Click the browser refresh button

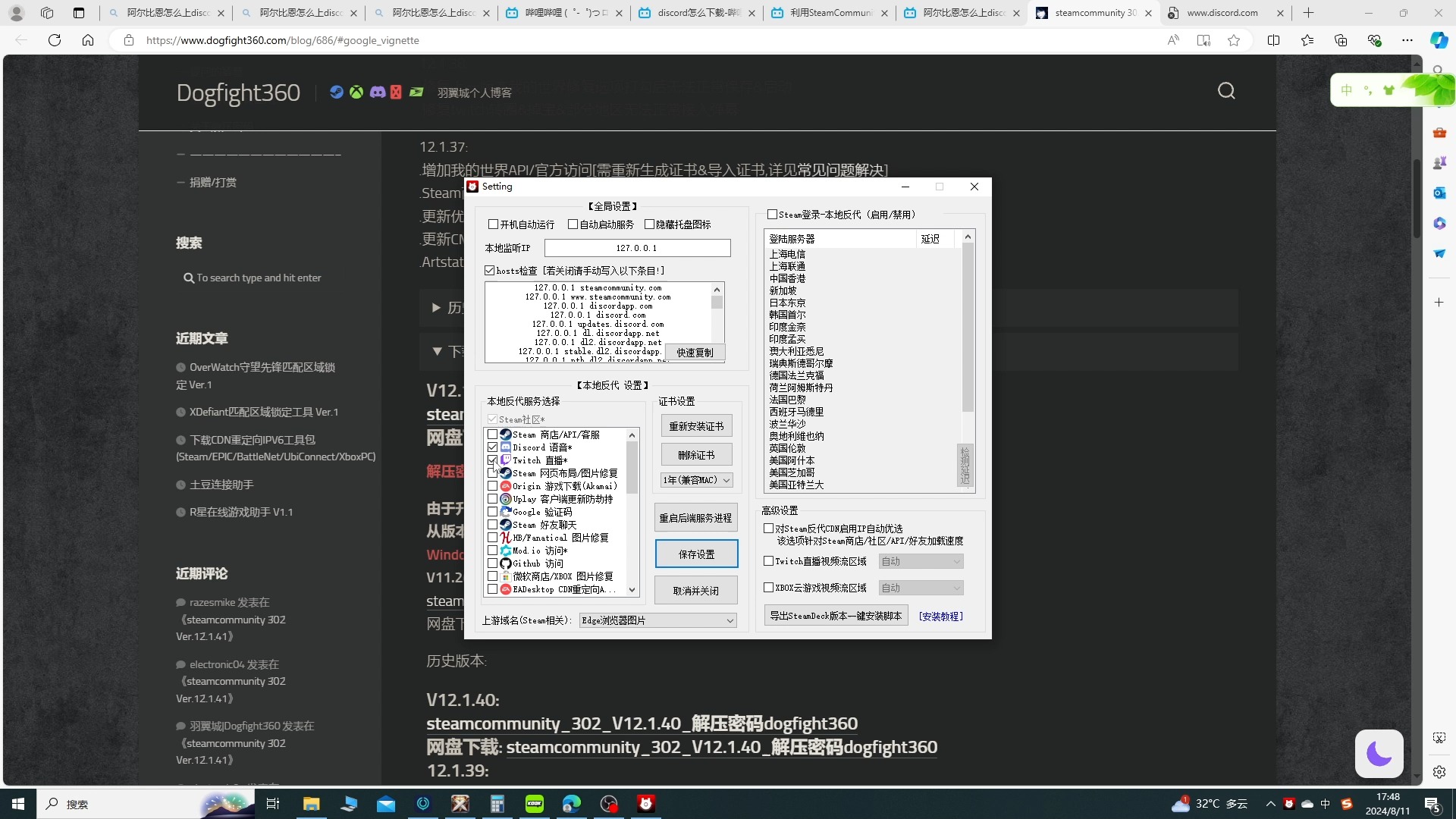tap(55, 40)
